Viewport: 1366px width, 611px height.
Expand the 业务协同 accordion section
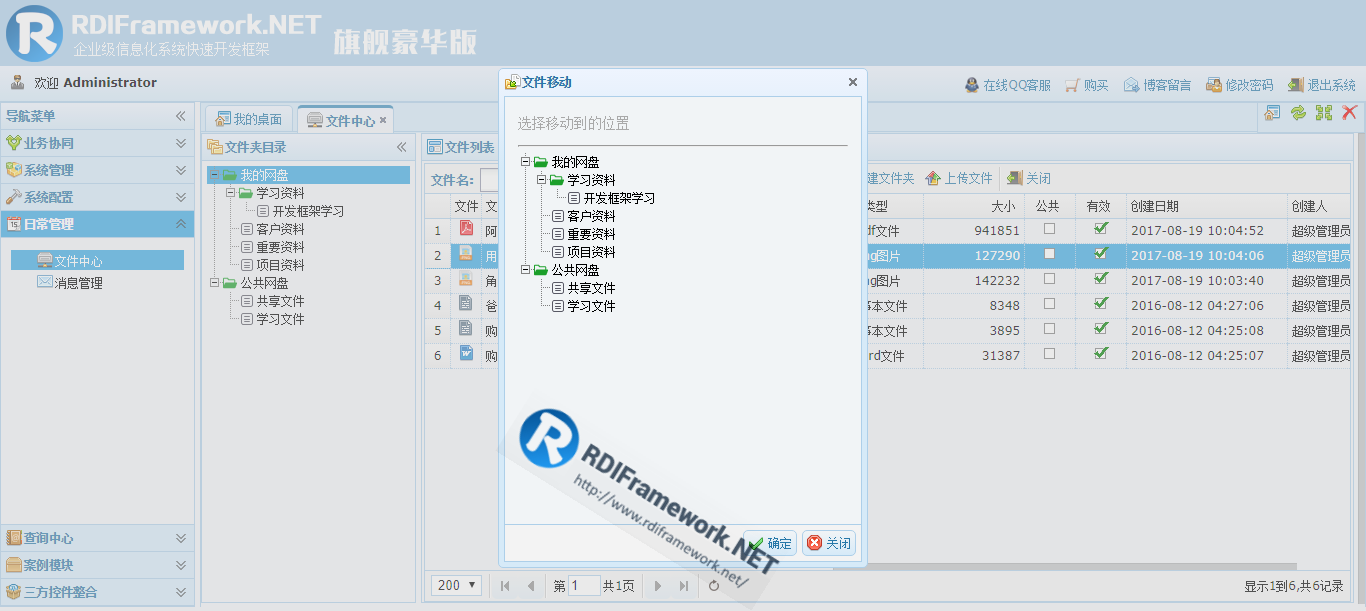181,143
